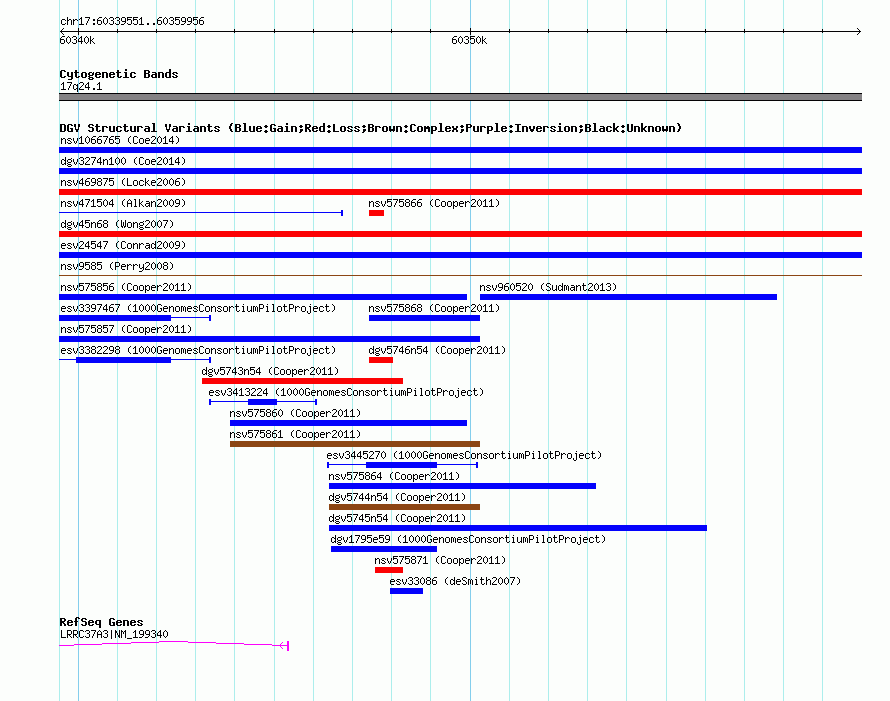Screen dimensions: 890x701
Task: Open esv24547 (Conrad2009) label
Action: (123, 245)
